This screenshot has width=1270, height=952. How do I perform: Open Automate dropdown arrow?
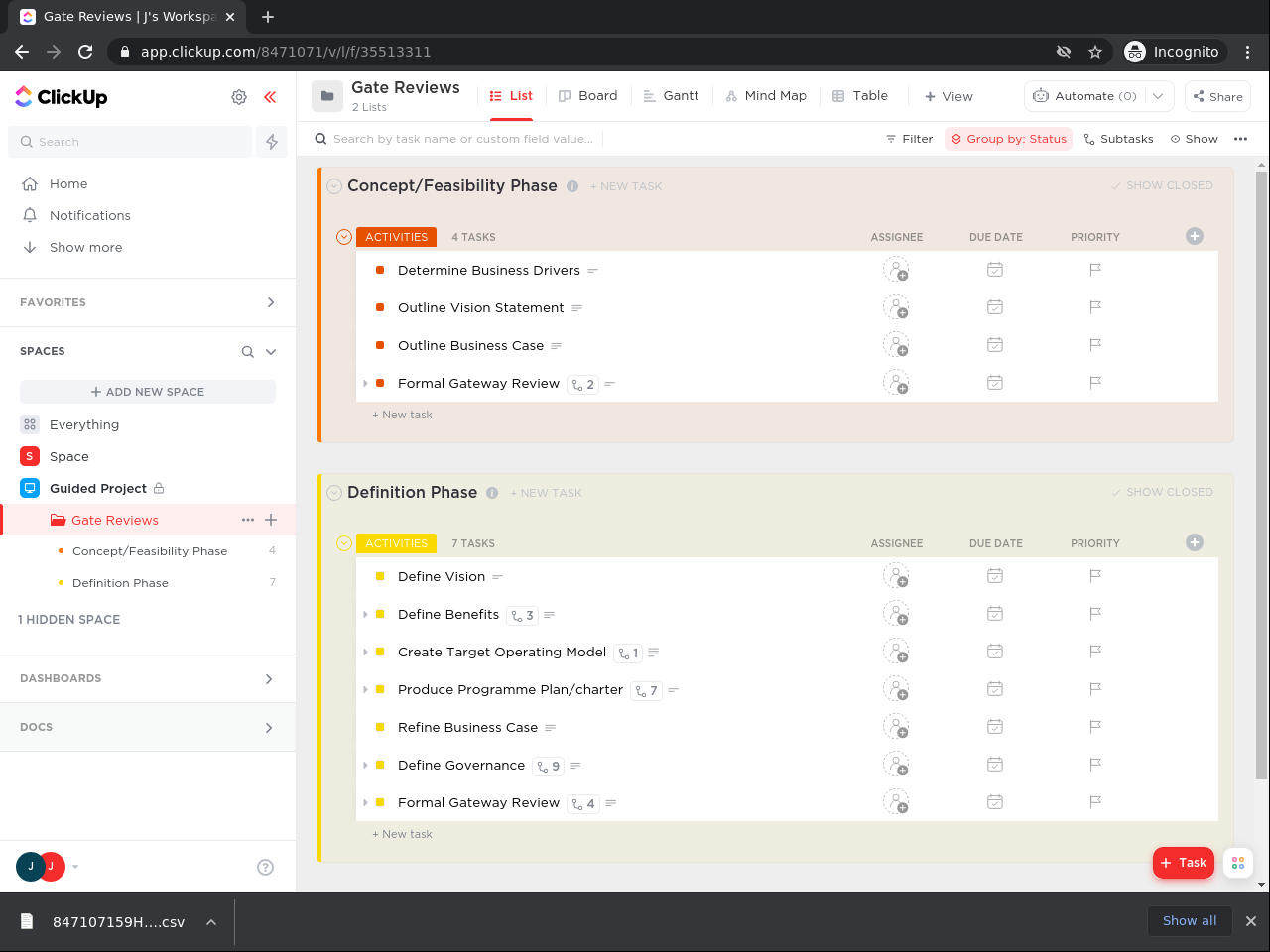pos(1158,96)
